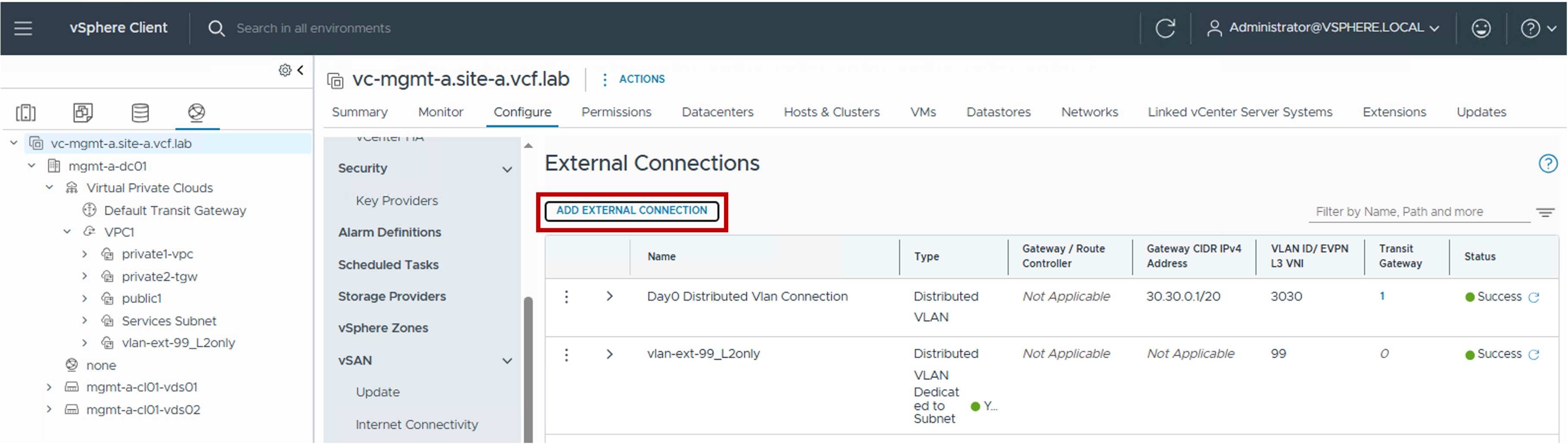This screenshot has width=1568, height=444.
Task: Open Storage Providers settings
Action: point(392,297)
